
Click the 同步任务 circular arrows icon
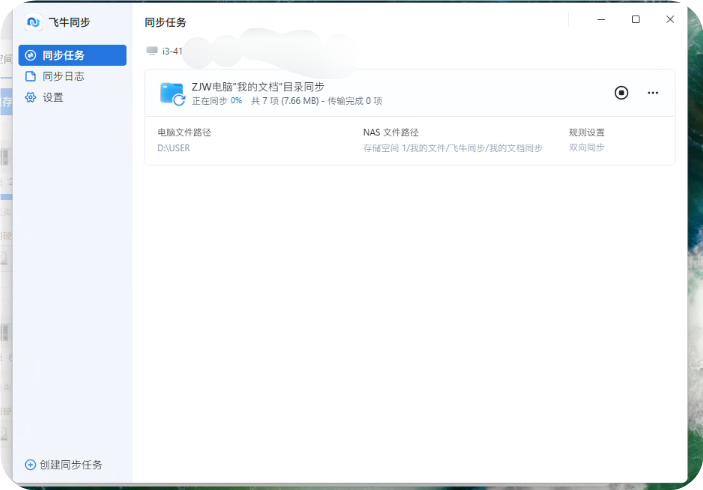30,56
